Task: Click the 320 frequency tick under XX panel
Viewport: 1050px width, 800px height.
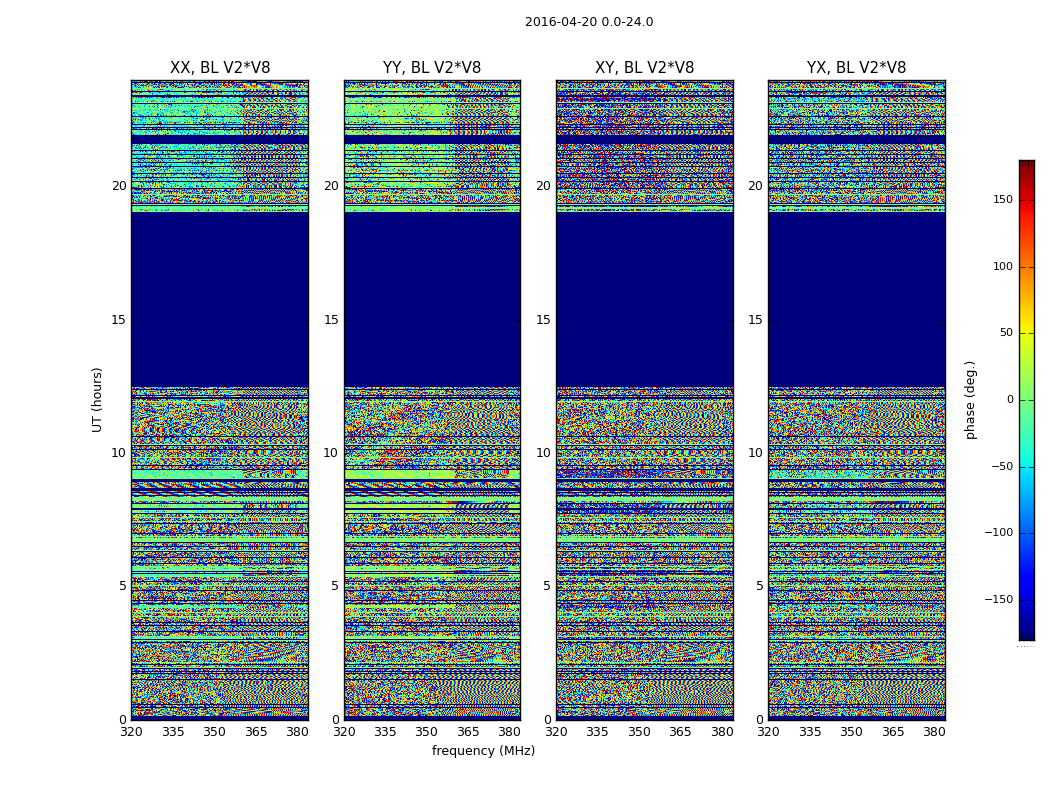Action: click(131, 732)
